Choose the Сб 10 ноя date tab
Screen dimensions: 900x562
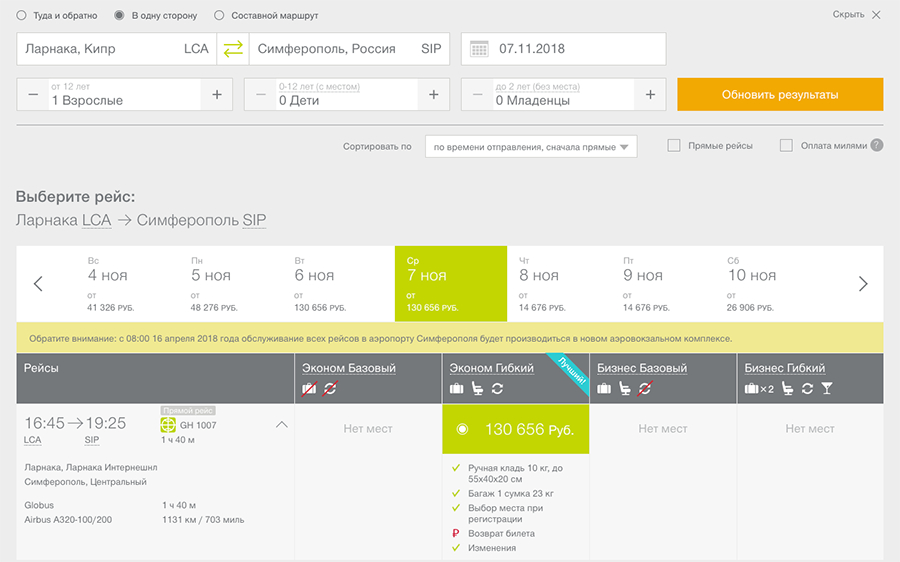pyautogui.click(x=770, y=284)
